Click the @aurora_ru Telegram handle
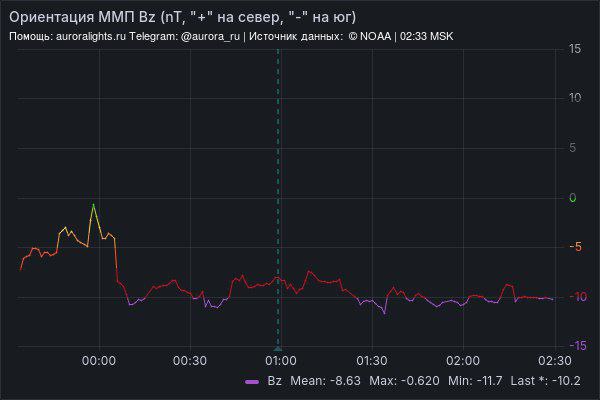The width and height of the screenshot is (600, 400). [x=210, y=37]
